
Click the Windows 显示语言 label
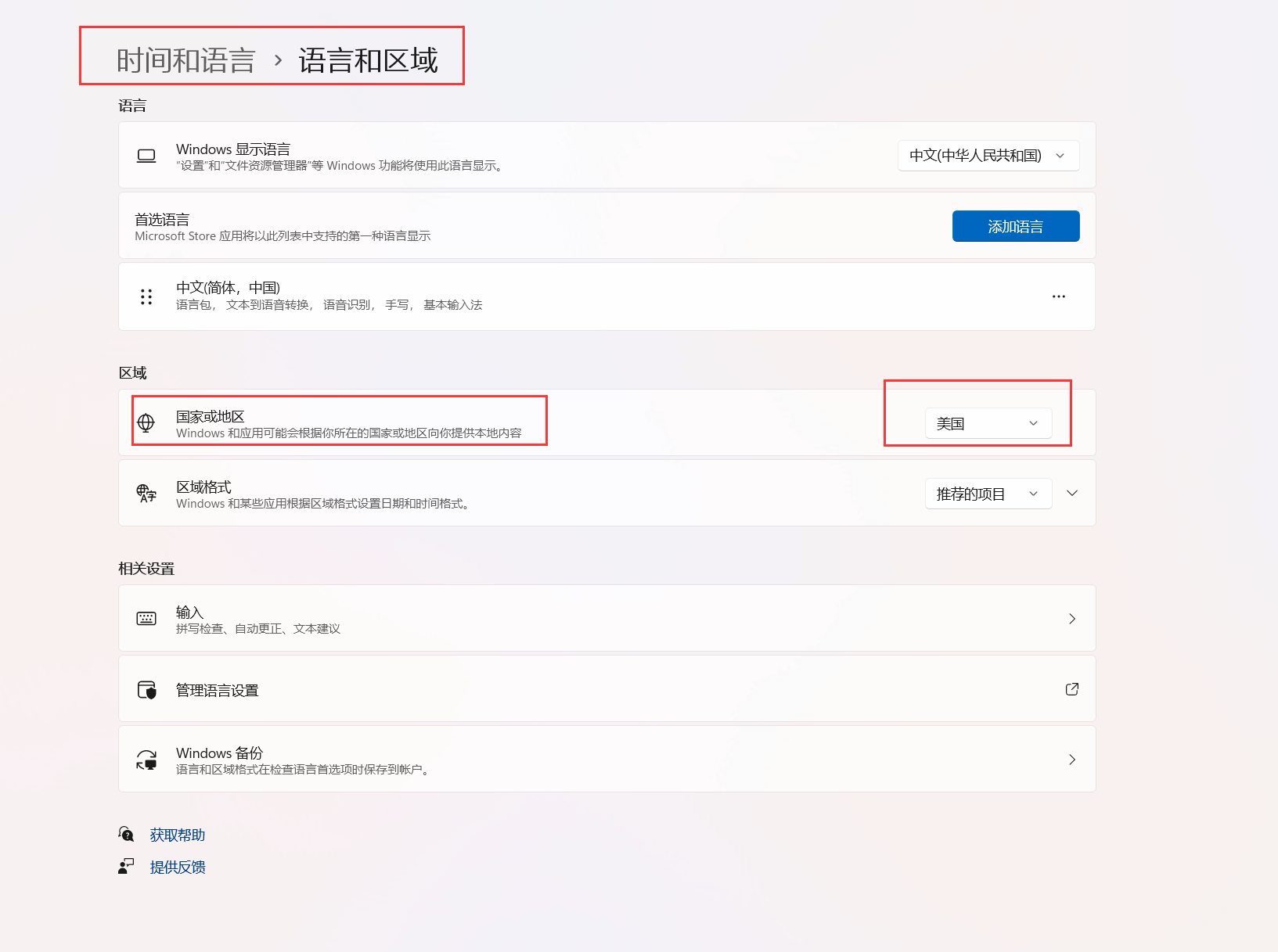coord(233,149)
